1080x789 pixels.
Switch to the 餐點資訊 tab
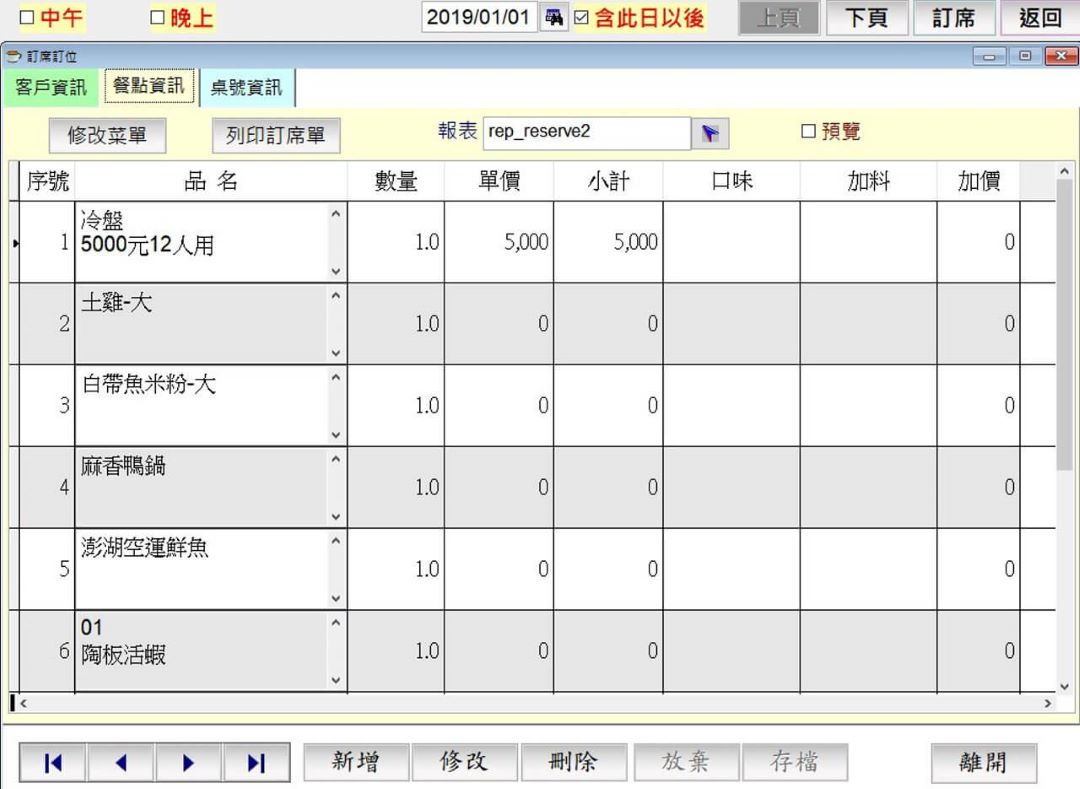coord(149,86)
